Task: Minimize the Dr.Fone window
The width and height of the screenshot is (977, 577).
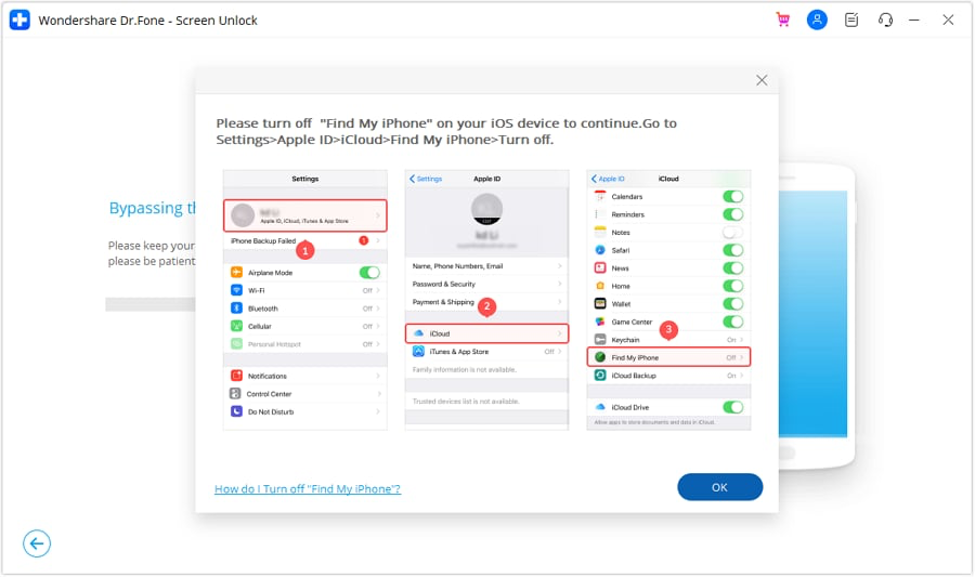Action: 913,20
